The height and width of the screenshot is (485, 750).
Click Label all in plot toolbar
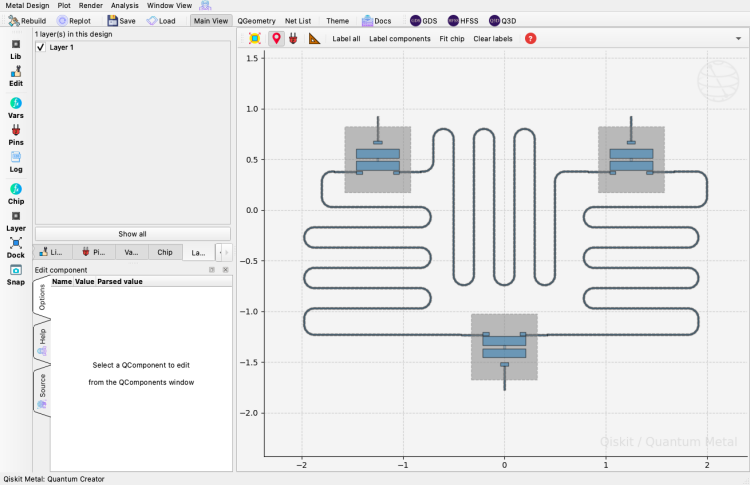[346, 39]
